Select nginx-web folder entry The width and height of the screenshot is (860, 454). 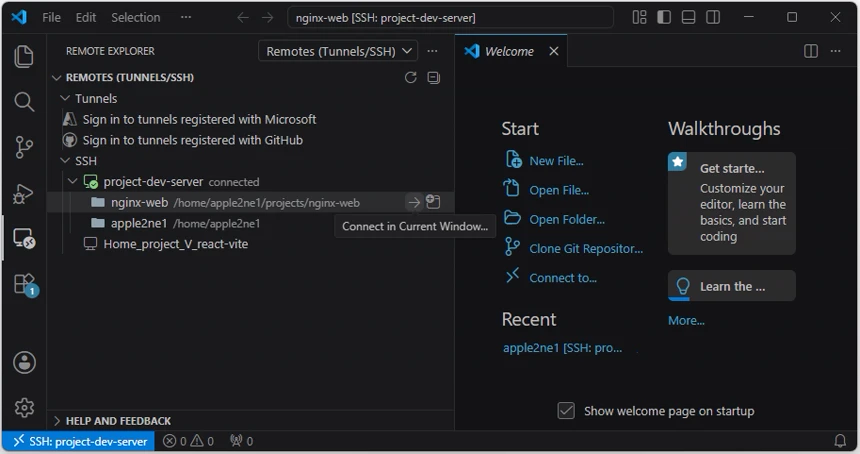[x=251, y=202]
